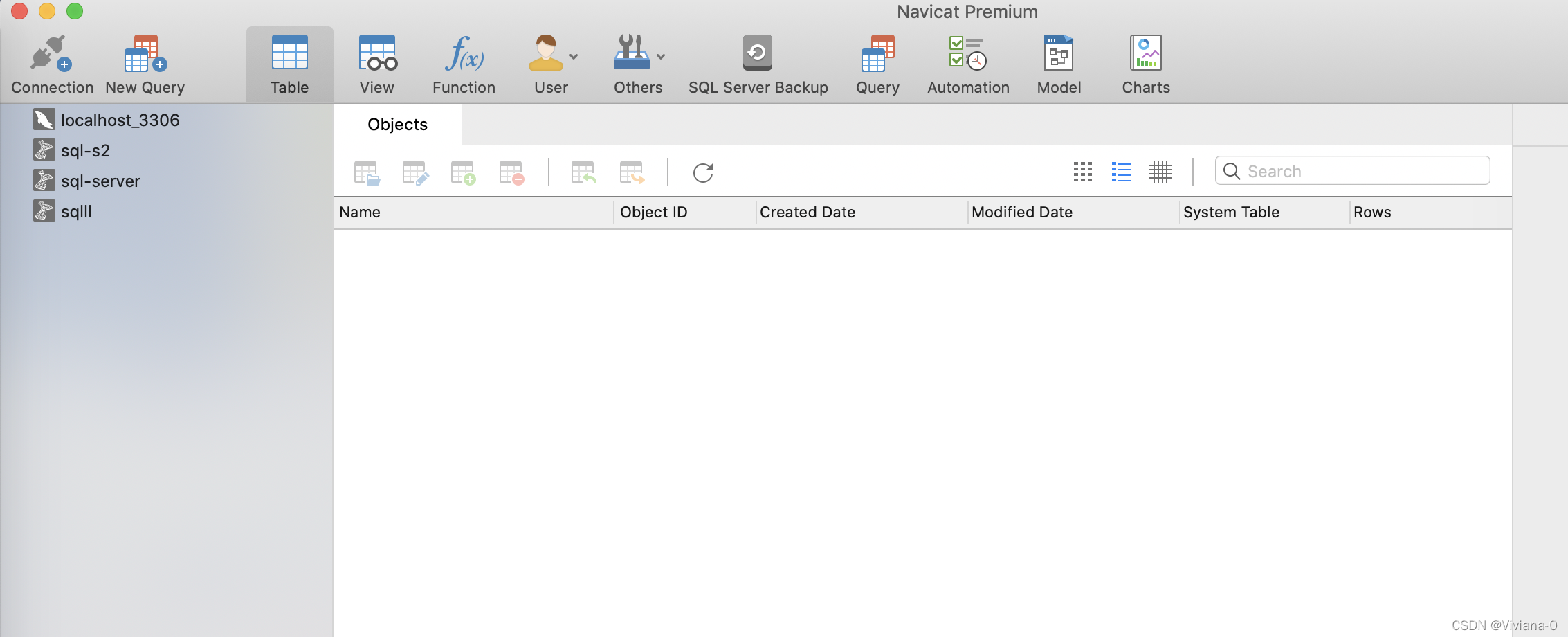
Task: Click the green zoom window button
Action: [75, 11]
